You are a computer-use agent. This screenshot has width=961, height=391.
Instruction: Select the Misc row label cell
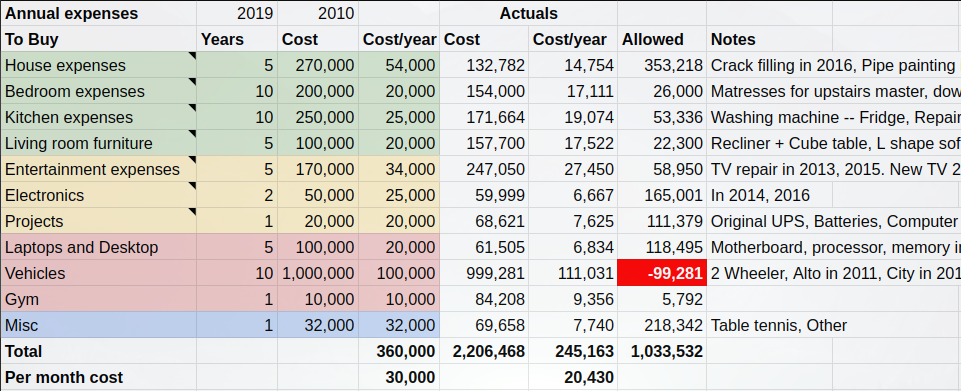(x=99, y=325)
